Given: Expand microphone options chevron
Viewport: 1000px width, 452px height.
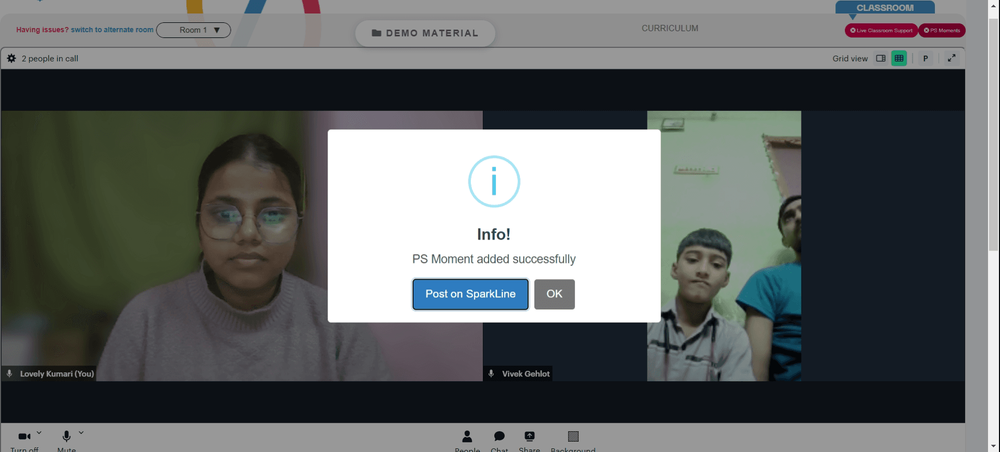Looking at the screenshot, I should click(x=81, y=432).
